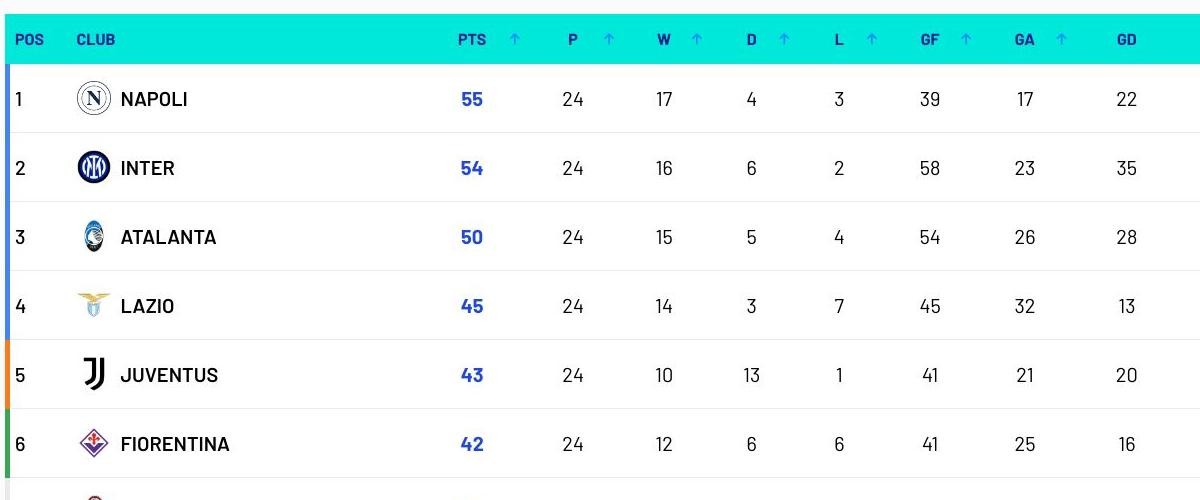
Task: Sort by goals for arrow next to GF
Action: [966, 40]
